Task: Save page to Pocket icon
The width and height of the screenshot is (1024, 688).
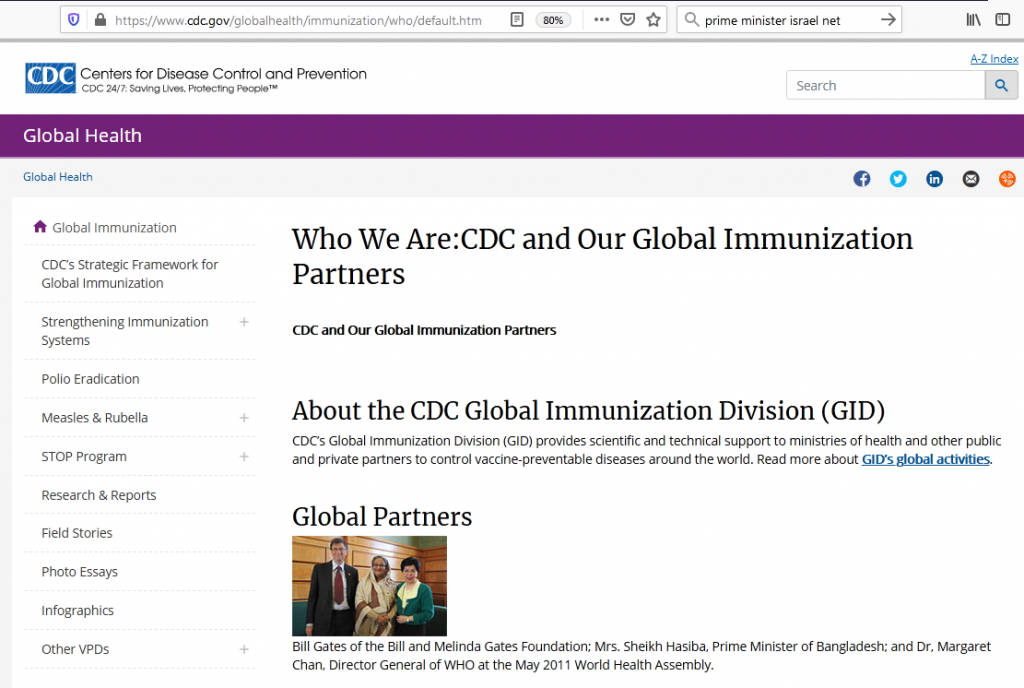Action: pos(628,20)
